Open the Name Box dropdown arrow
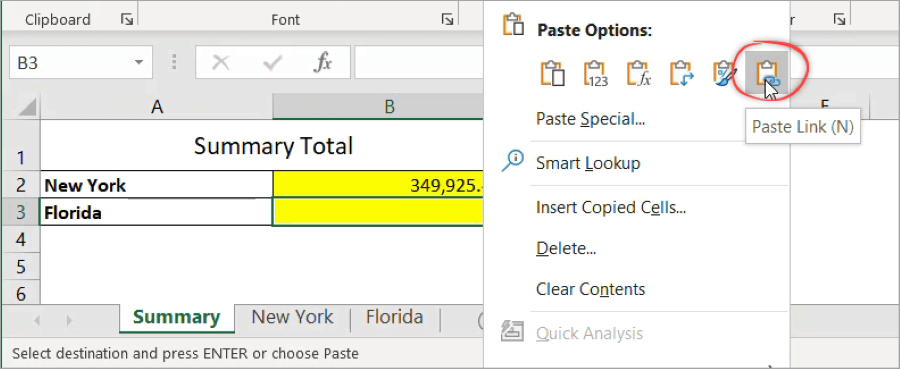The height and width of the screenshot is (369, 900). coord(138,62)
